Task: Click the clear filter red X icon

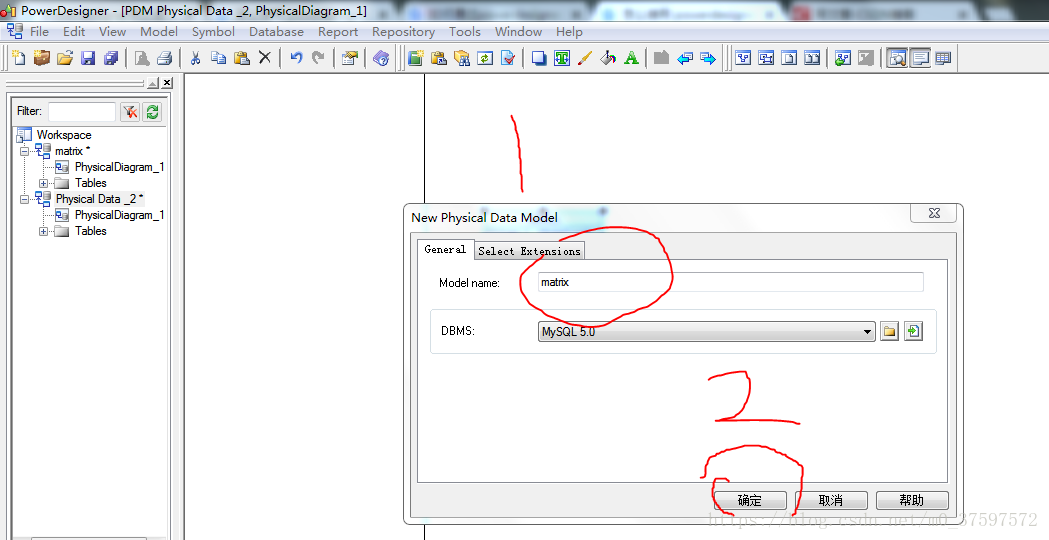Action: (x=130, y=112)
